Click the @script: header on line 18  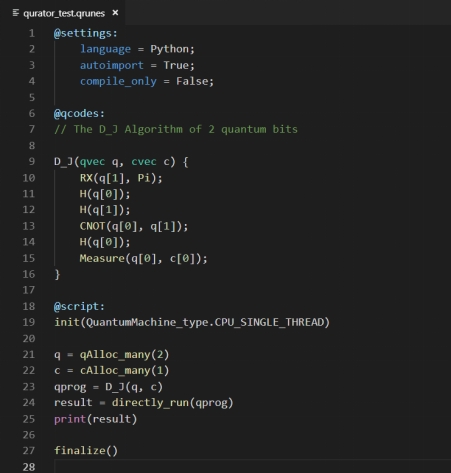pos(79,306)
